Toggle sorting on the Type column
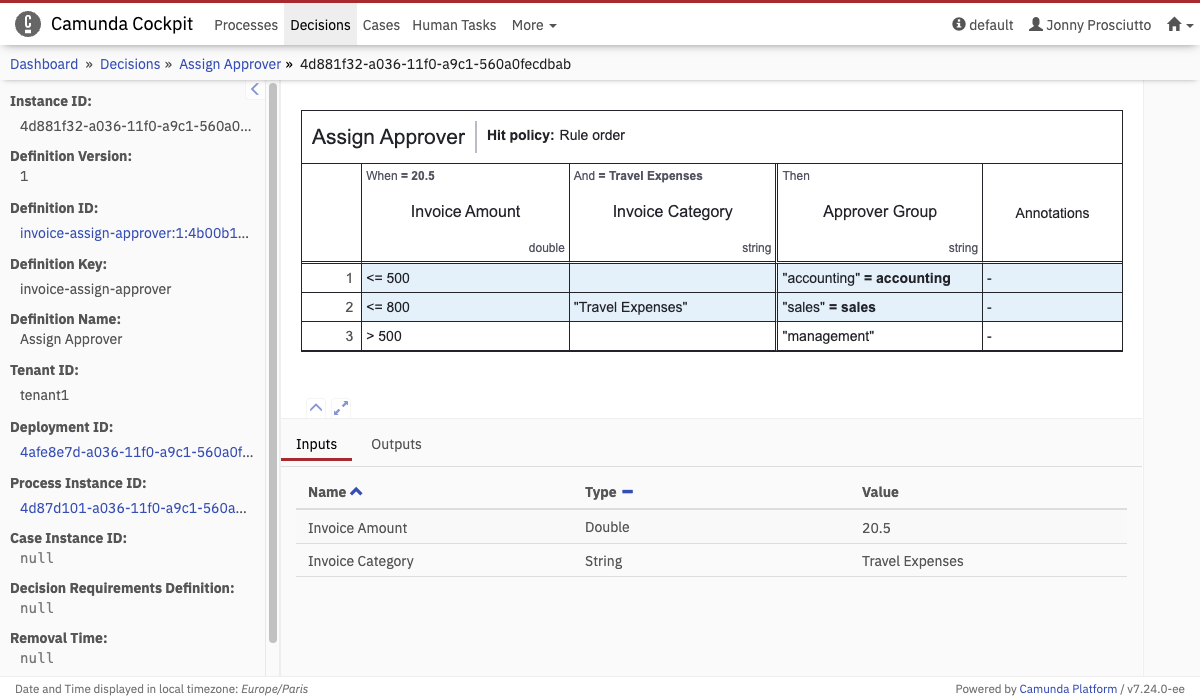This screenshot has width=1200, height=700. click(x=627, y=492)
